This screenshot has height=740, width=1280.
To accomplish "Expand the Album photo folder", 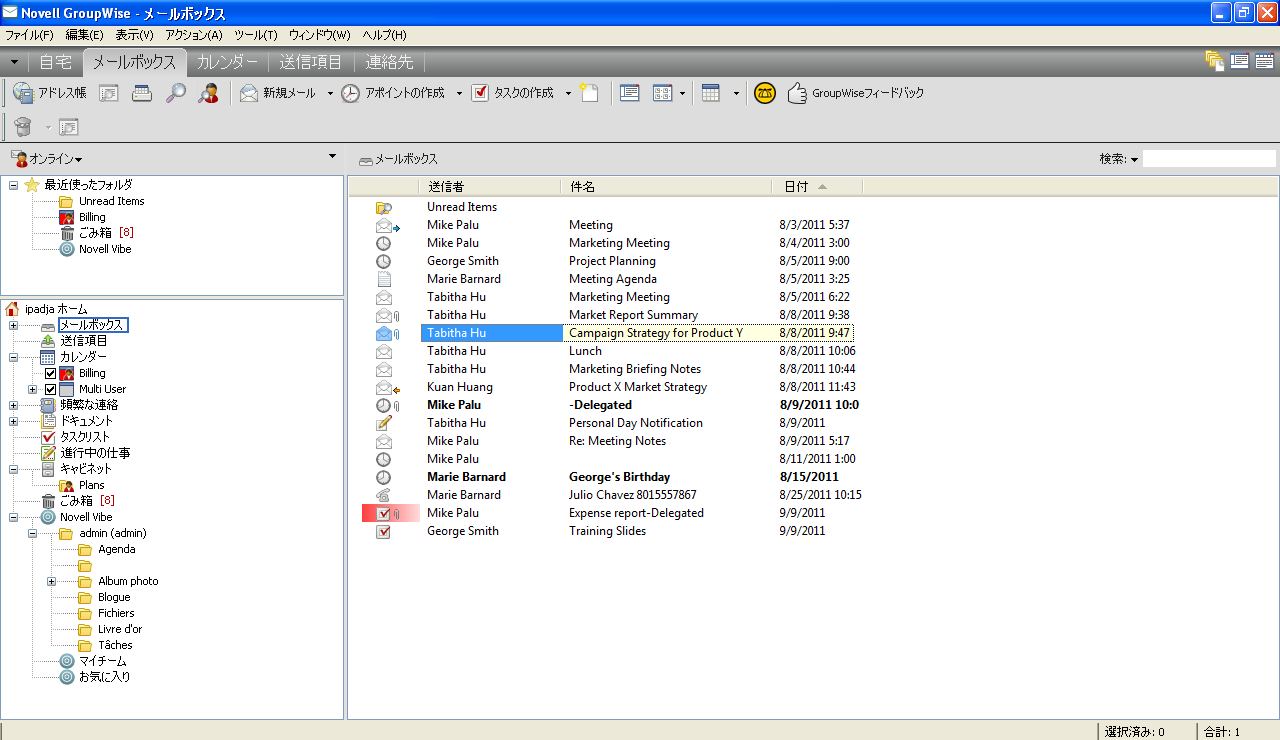I will click(x=51, y=581).
